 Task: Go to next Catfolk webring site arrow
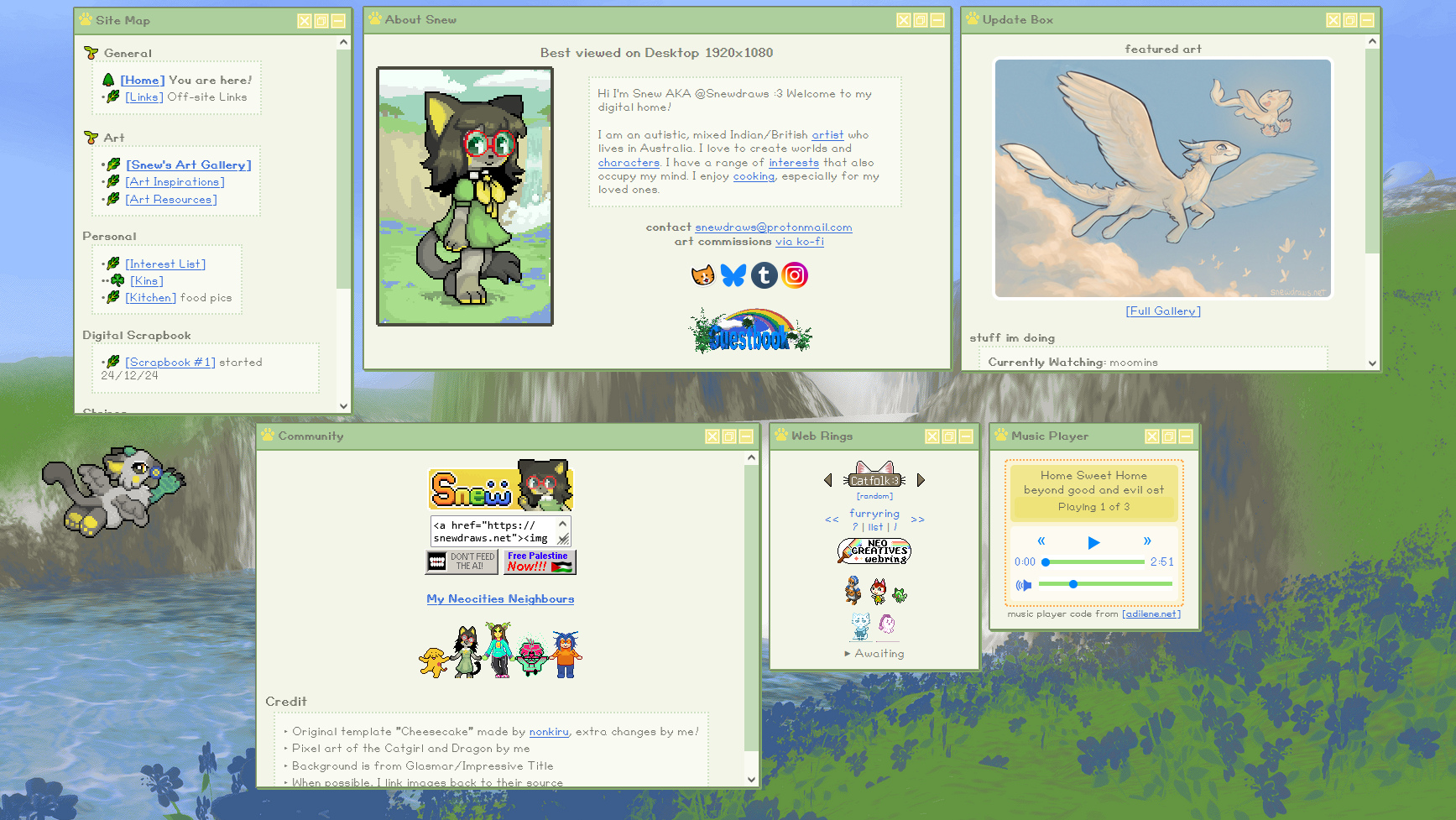coord(921,480)
